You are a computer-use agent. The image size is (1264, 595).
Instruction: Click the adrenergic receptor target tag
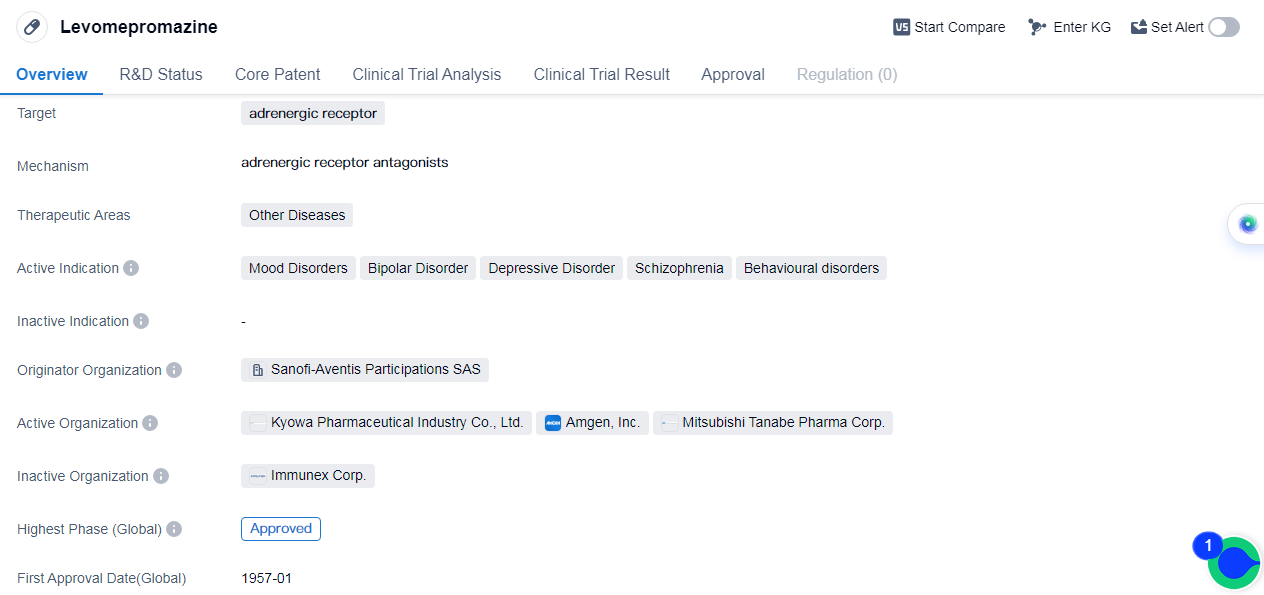313,113
